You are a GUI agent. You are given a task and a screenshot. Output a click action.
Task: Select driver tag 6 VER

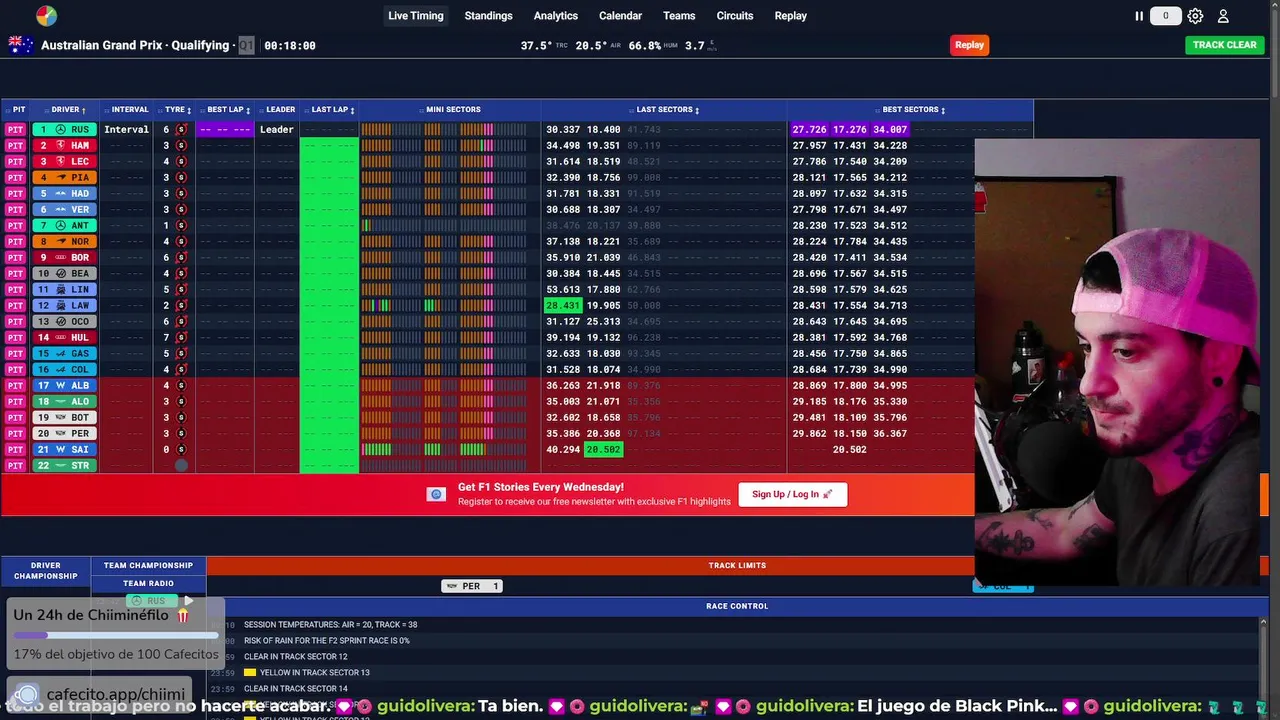[x=65, y=210]
